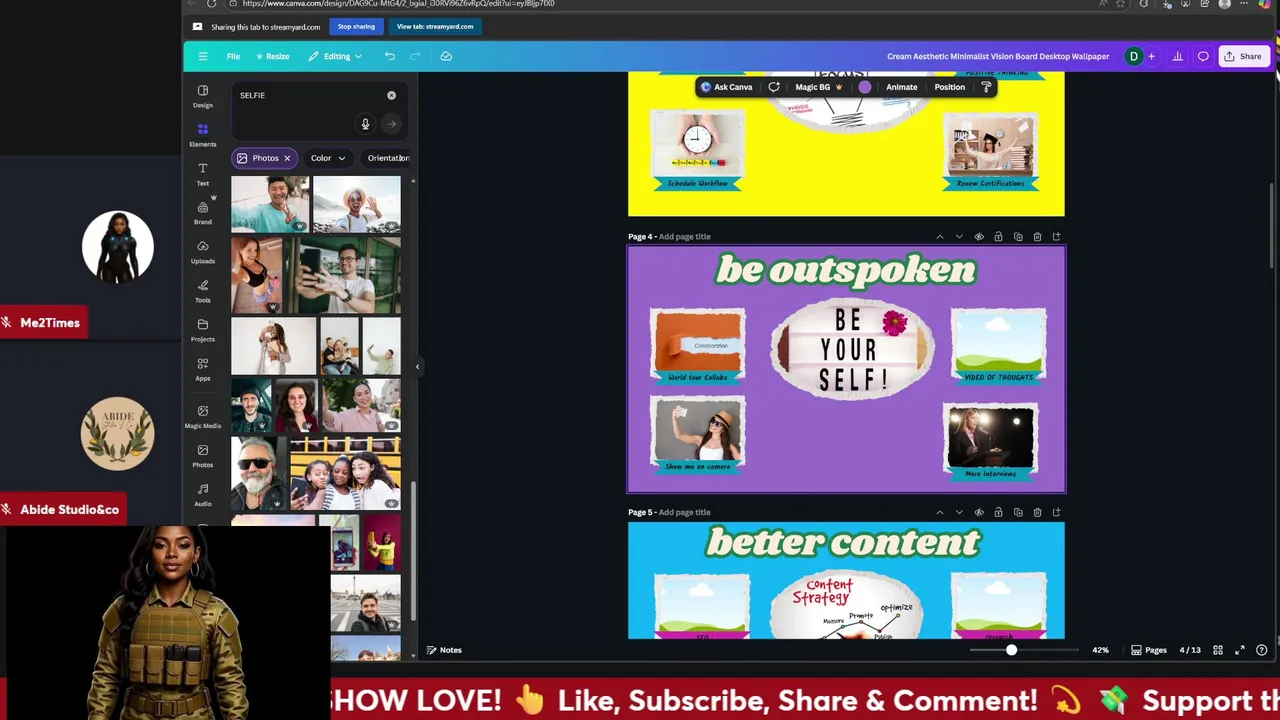Open the Uploads panel
The width and height of the screenshot is (1280, 720).
pyautogui.click(x=203, y=252)
